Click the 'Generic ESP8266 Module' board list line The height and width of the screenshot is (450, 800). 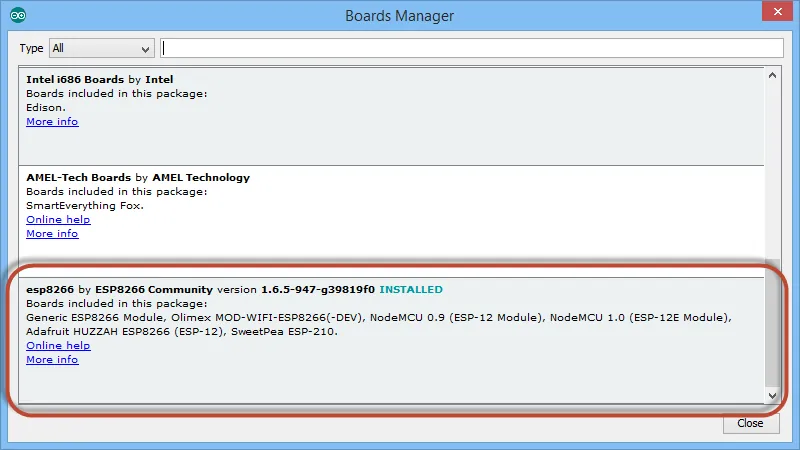[x=379, y=317]
